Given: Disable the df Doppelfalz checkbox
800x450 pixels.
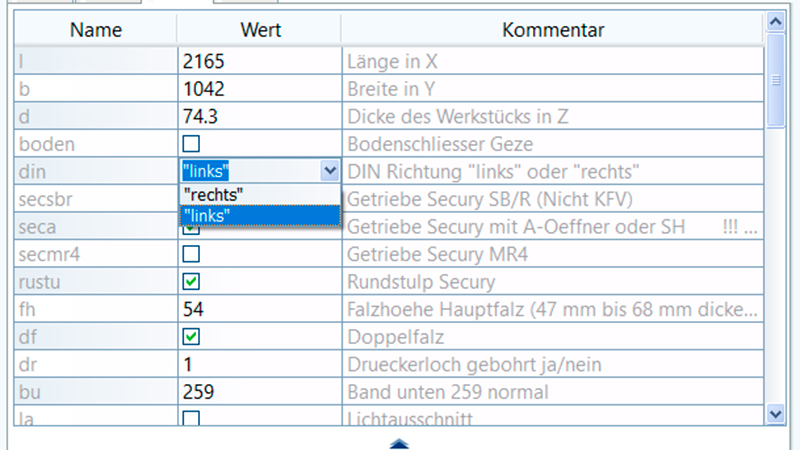Looking at the screenshot, I should (191, 337).
